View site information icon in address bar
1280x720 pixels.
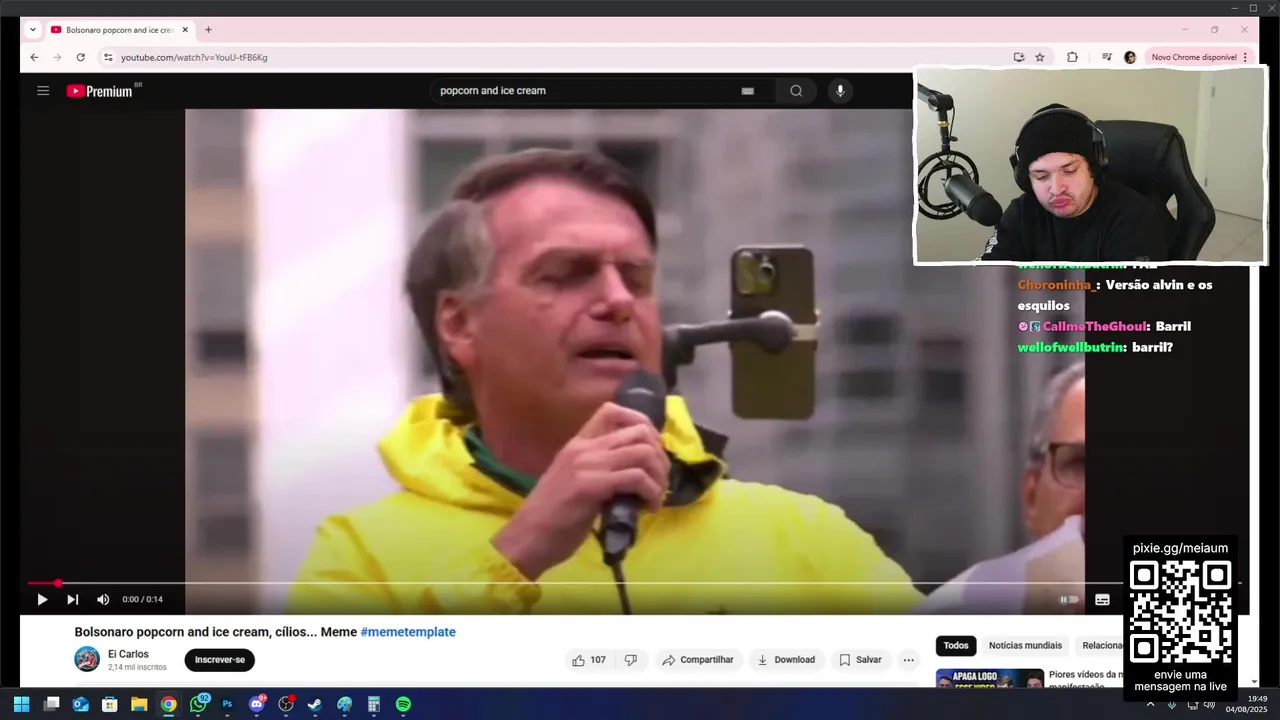pyautogui.click(x=108, y=57)
